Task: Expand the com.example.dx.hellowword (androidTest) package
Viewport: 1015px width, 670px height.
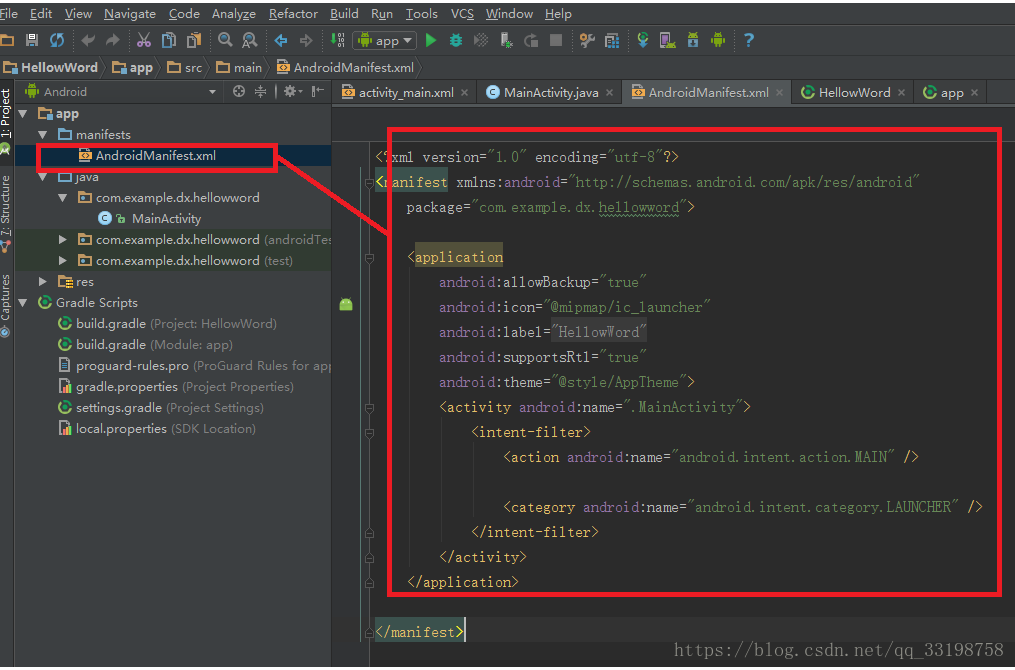Action: click(63, 240)
